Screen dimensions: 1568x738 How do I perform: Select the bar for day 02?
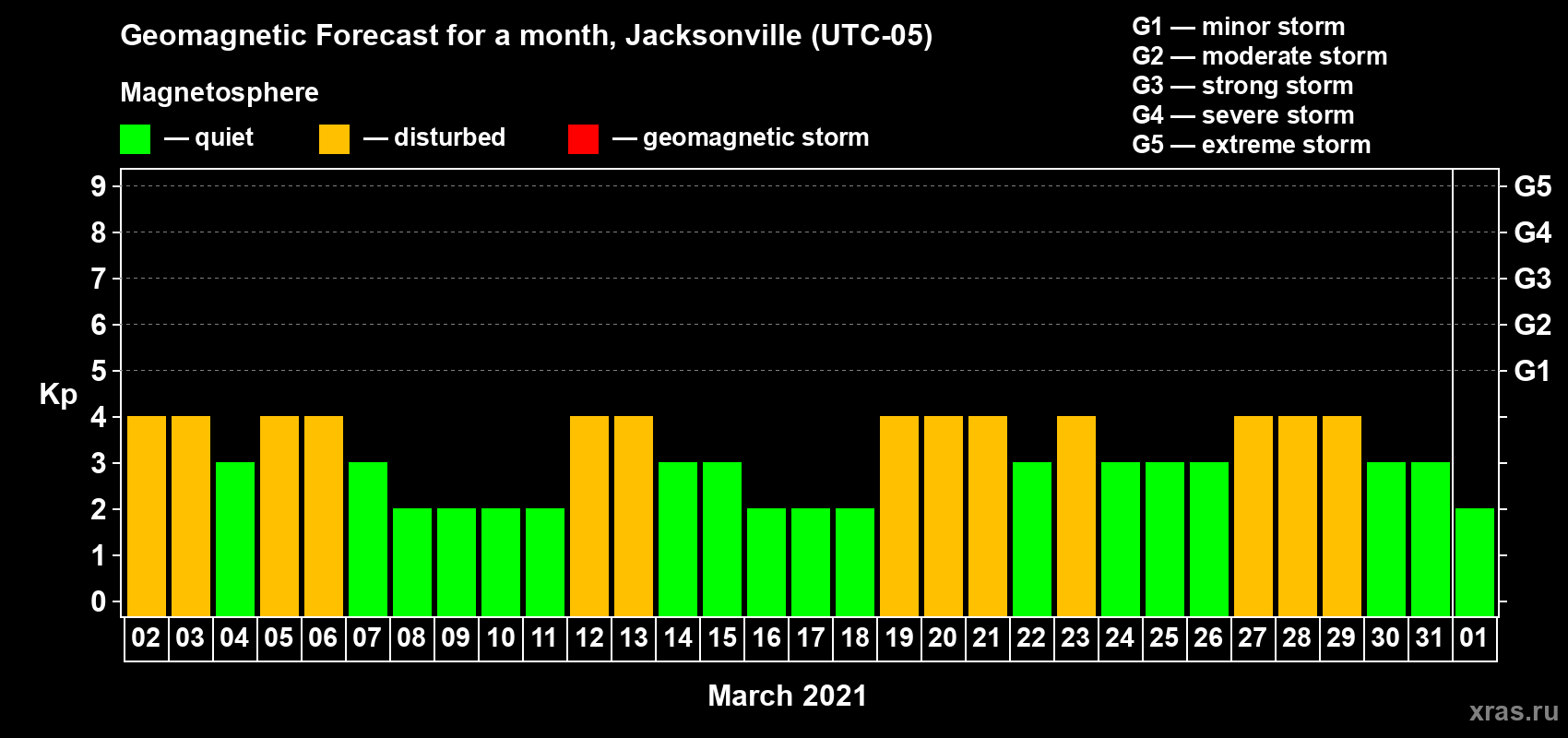[147, 517]
